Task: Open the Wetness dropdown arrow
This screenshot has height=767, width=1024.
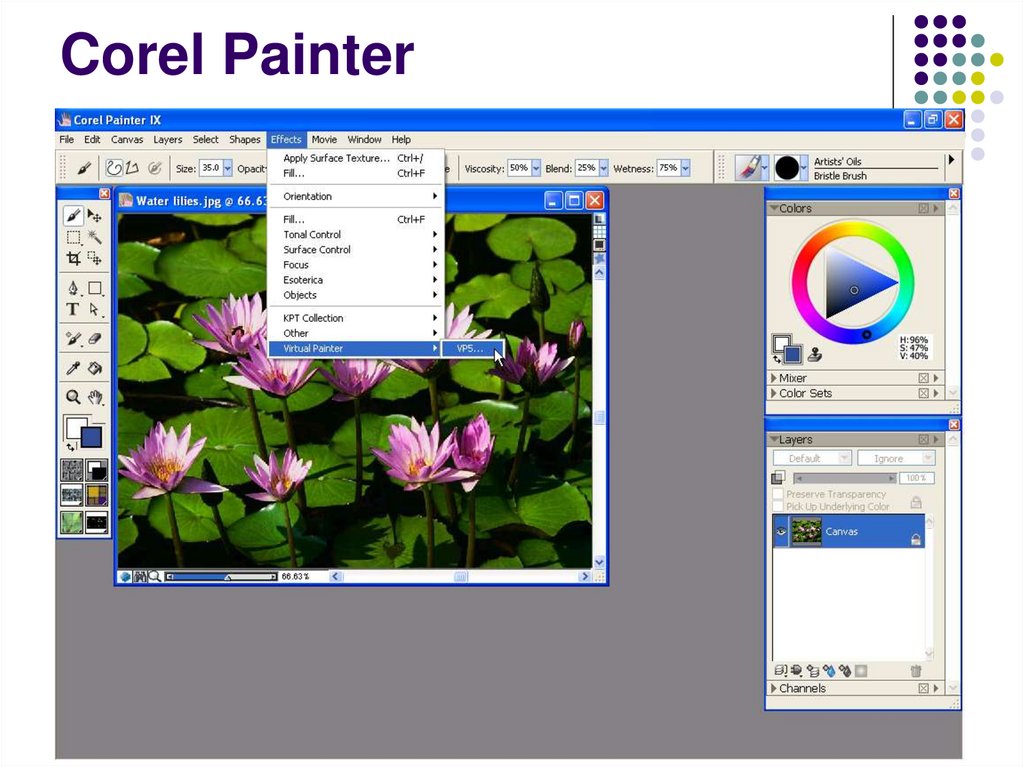Action: coord(686,169)
